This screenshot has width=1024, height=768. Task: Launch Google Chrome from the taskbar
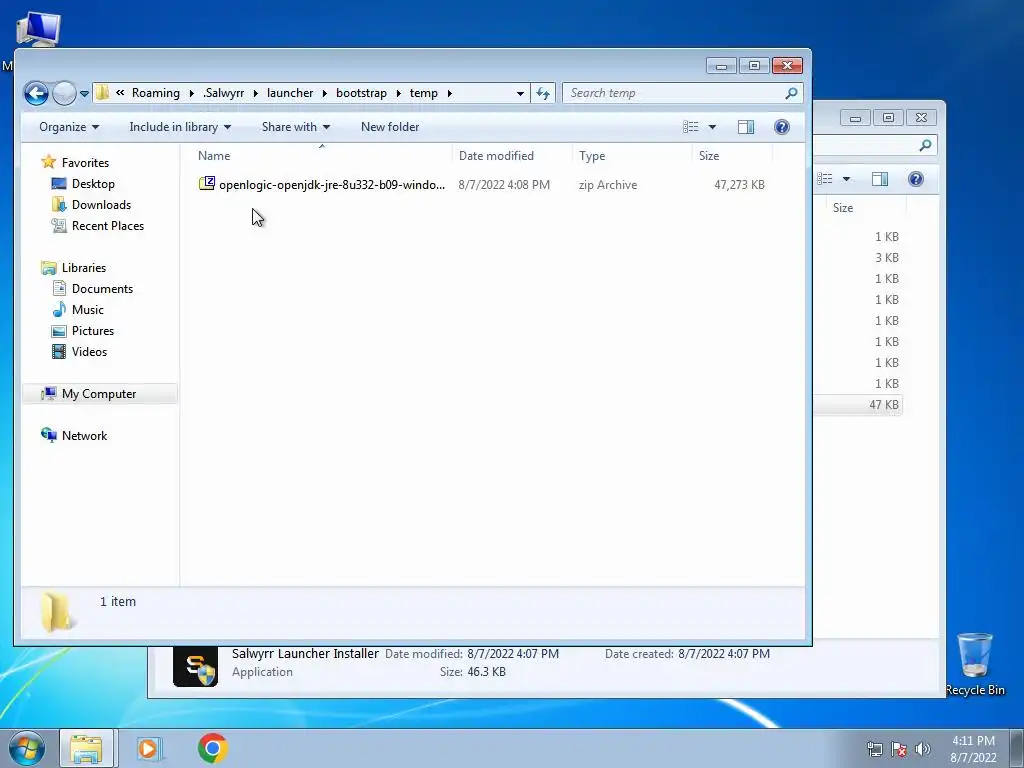pos(212,748)
